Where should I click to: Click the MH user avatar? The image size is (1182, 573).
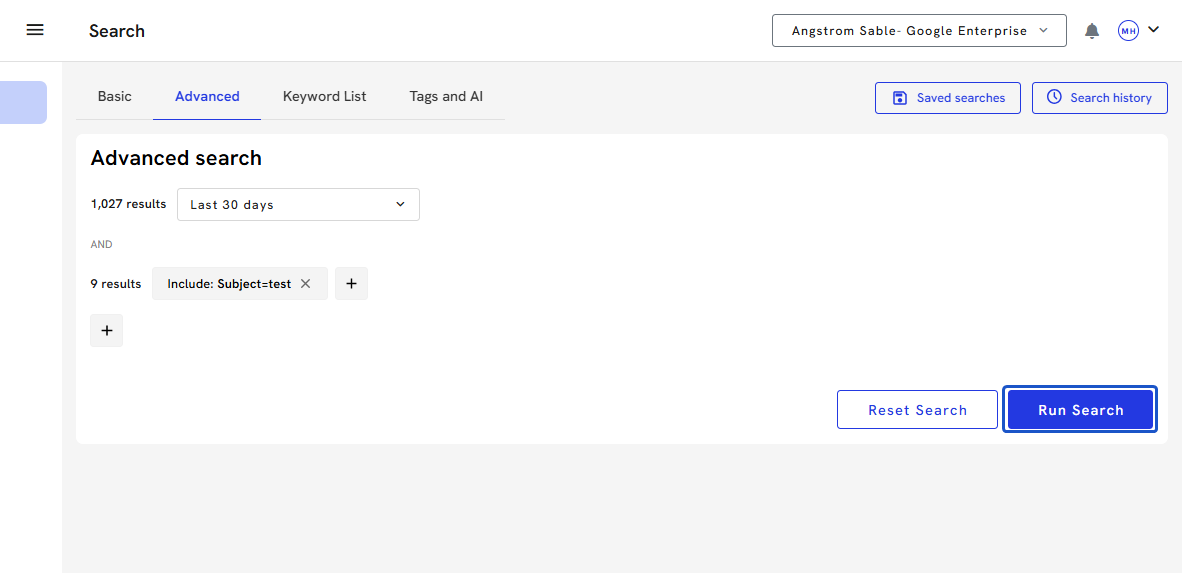pos(1128,31)
